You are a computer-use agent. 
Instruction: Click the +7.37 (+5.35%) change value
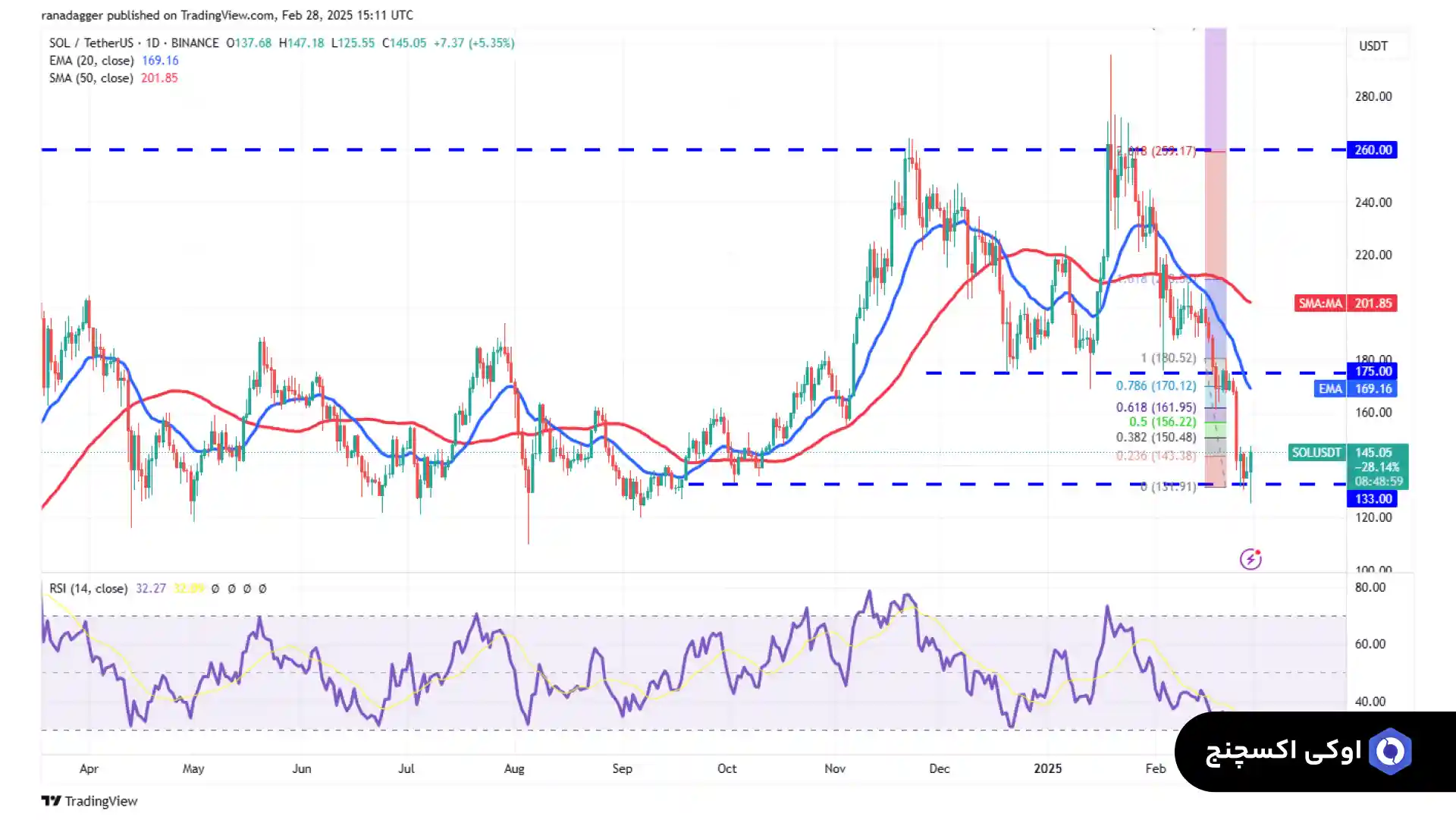click(x=474, y=43)
